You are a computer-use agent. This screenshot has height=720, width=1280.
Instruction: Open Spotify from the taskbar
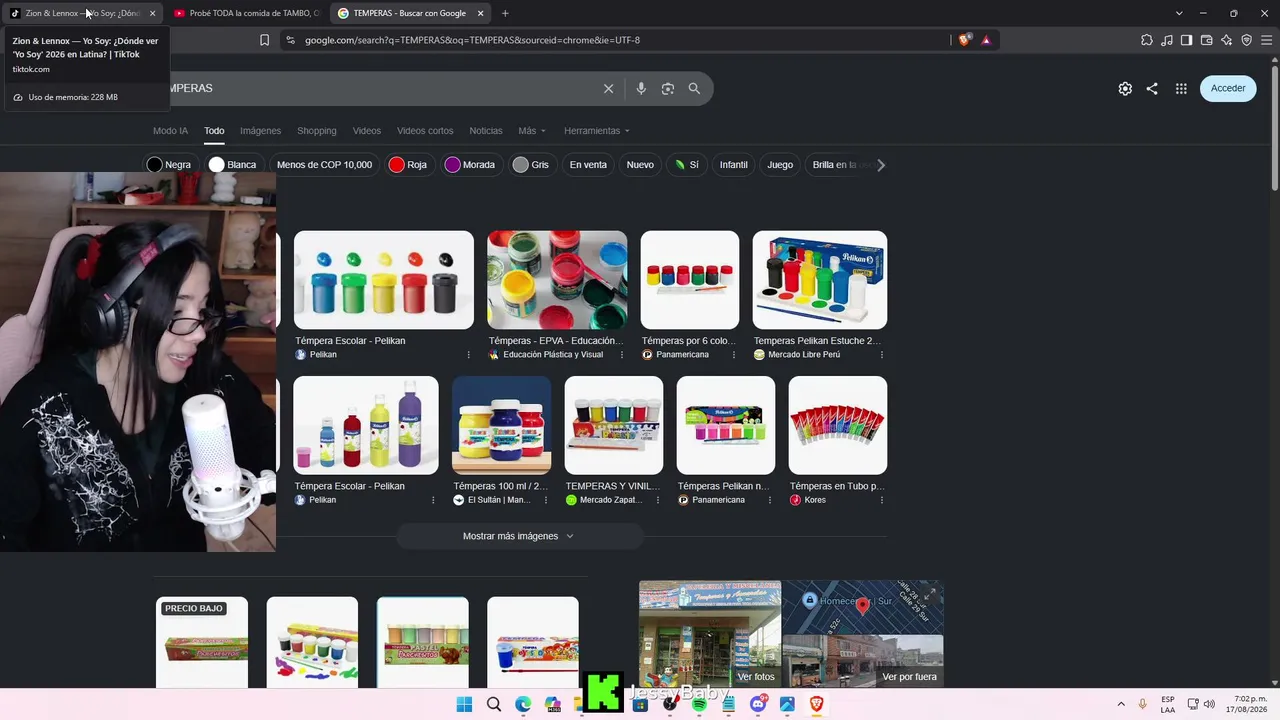(699, 704)
